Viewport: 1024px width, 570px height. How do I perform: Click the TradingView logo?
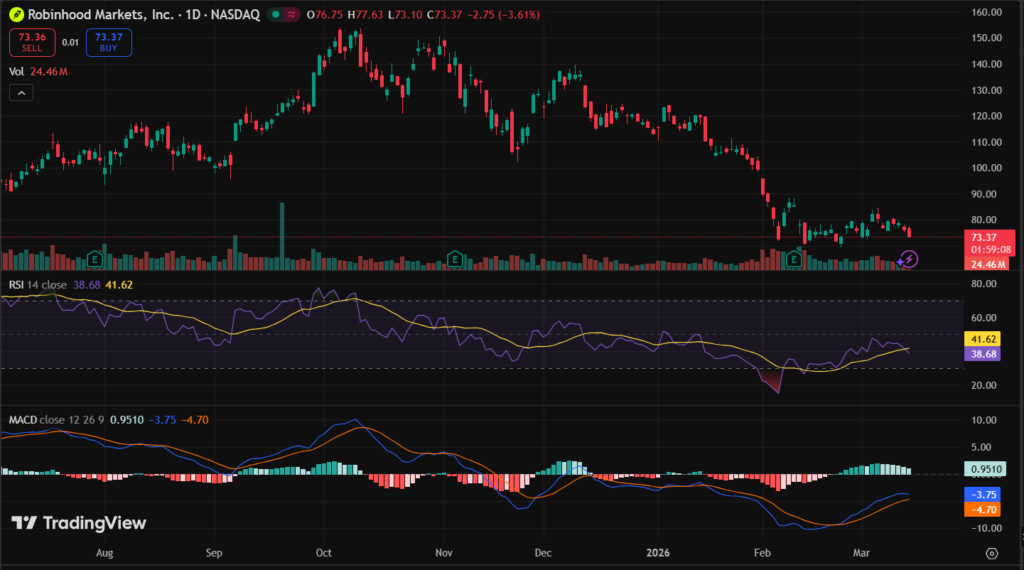(79, 523)
